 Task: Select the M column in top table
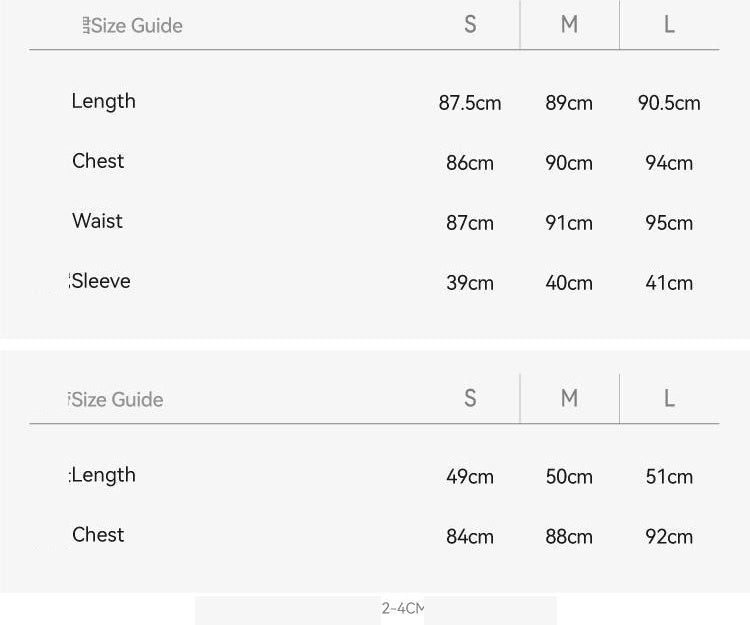(x=569, y=24)
